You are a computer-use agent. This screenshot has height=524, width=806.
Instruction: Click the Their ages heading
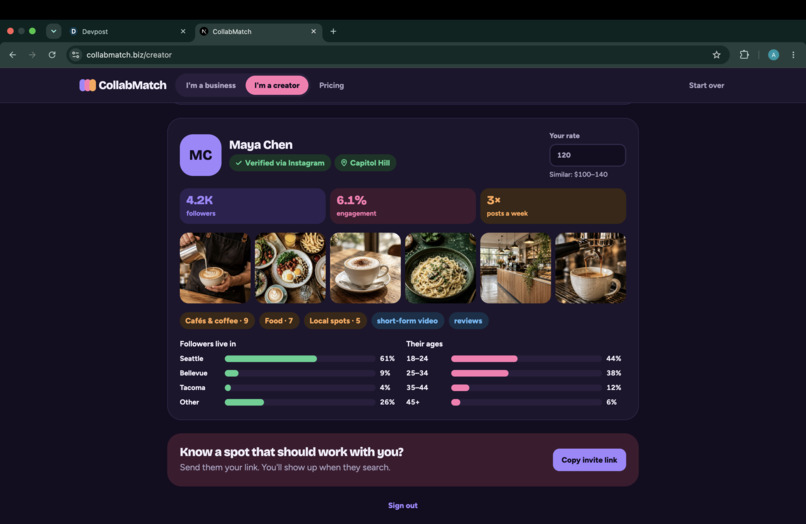[424, 344]
